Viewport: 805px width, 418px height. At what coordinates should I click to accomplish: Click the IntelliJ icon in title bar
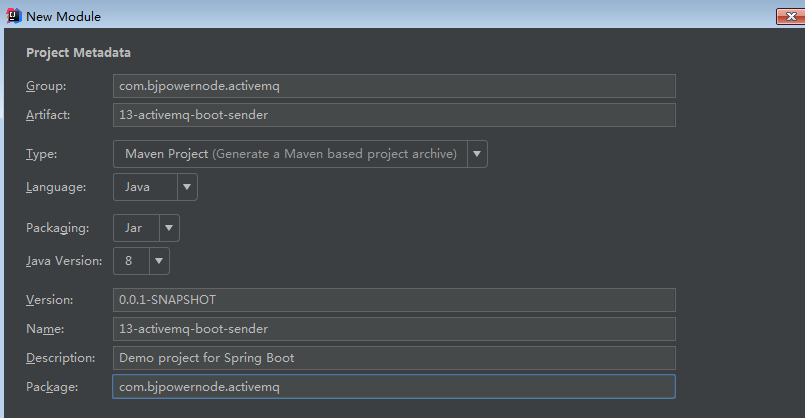click(x=12, y=16)
